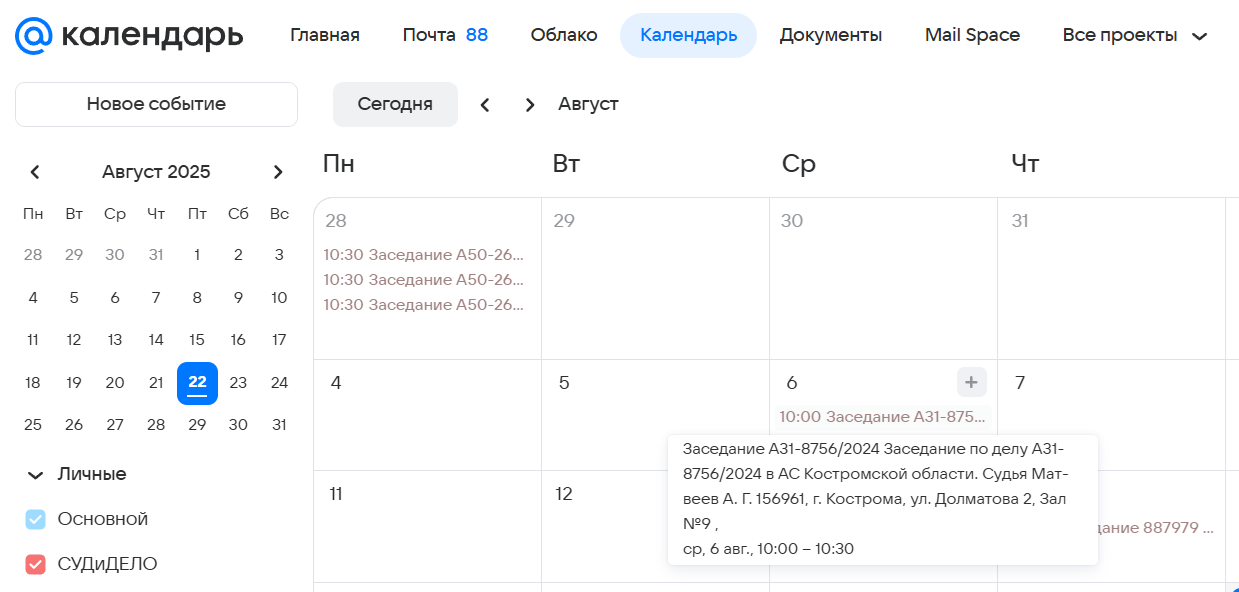Toggle the СУДиДЕЛО calendar checkbox
Screen dimensions: 1239x592
click(36, 564)
